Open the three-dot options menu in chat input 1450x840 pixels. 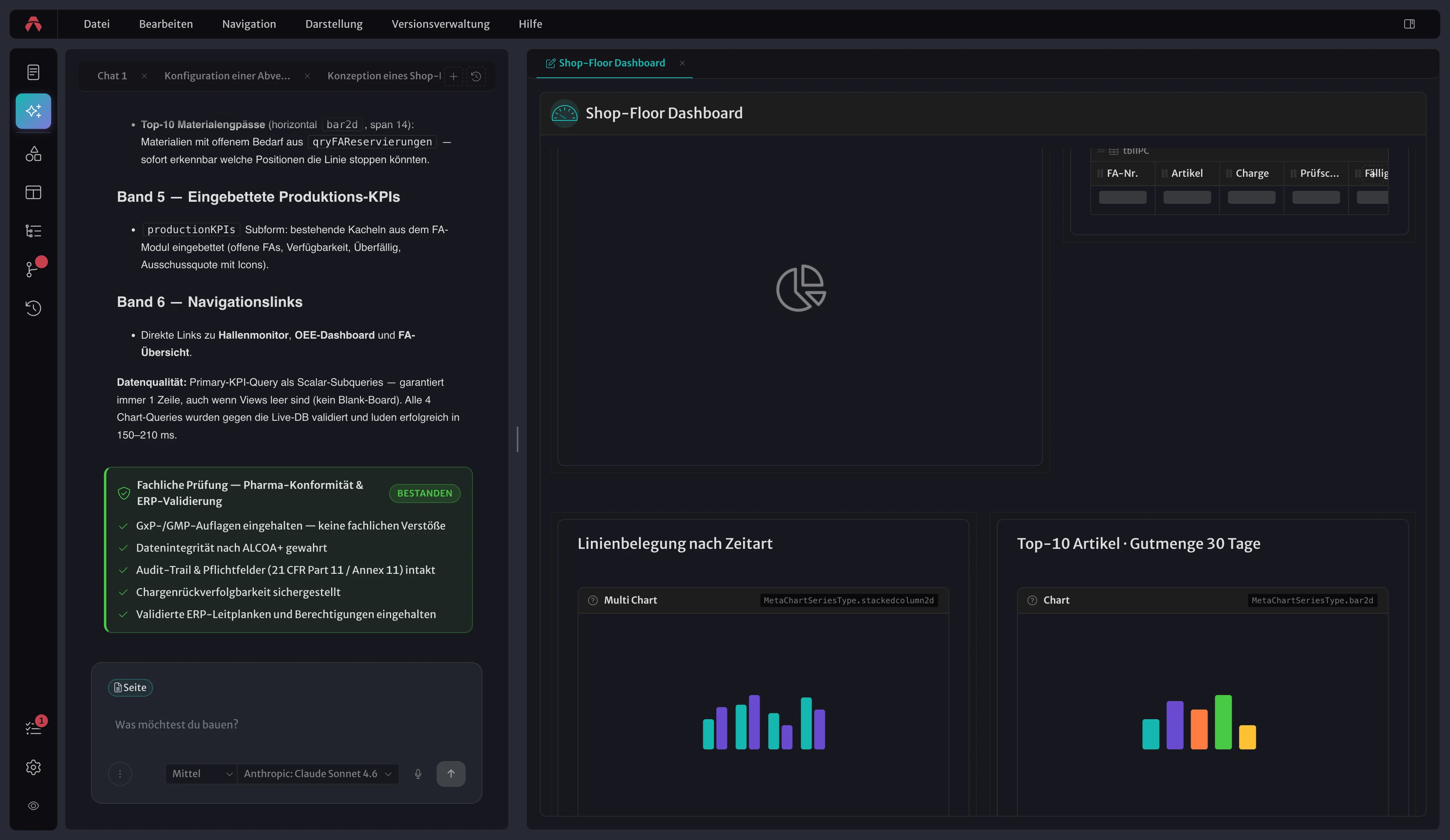(120, 773)
